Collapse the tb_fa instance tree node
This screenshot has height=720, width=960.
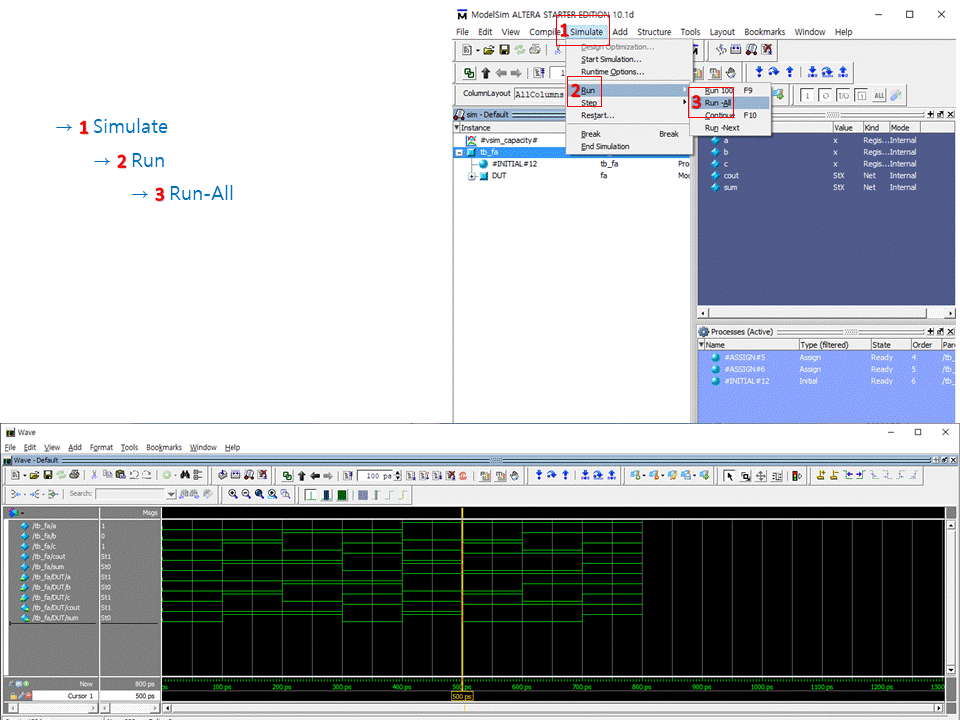pos(459,152)
